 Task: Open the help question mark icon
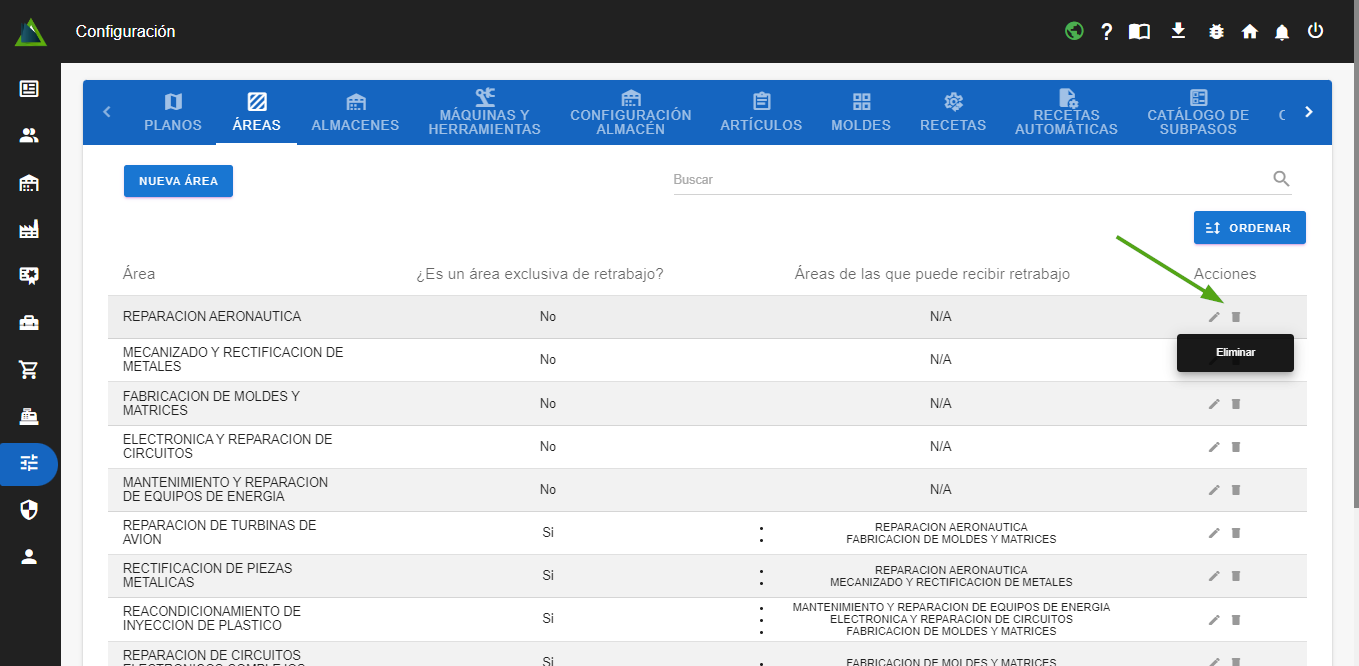click(x=1107, y=32)
